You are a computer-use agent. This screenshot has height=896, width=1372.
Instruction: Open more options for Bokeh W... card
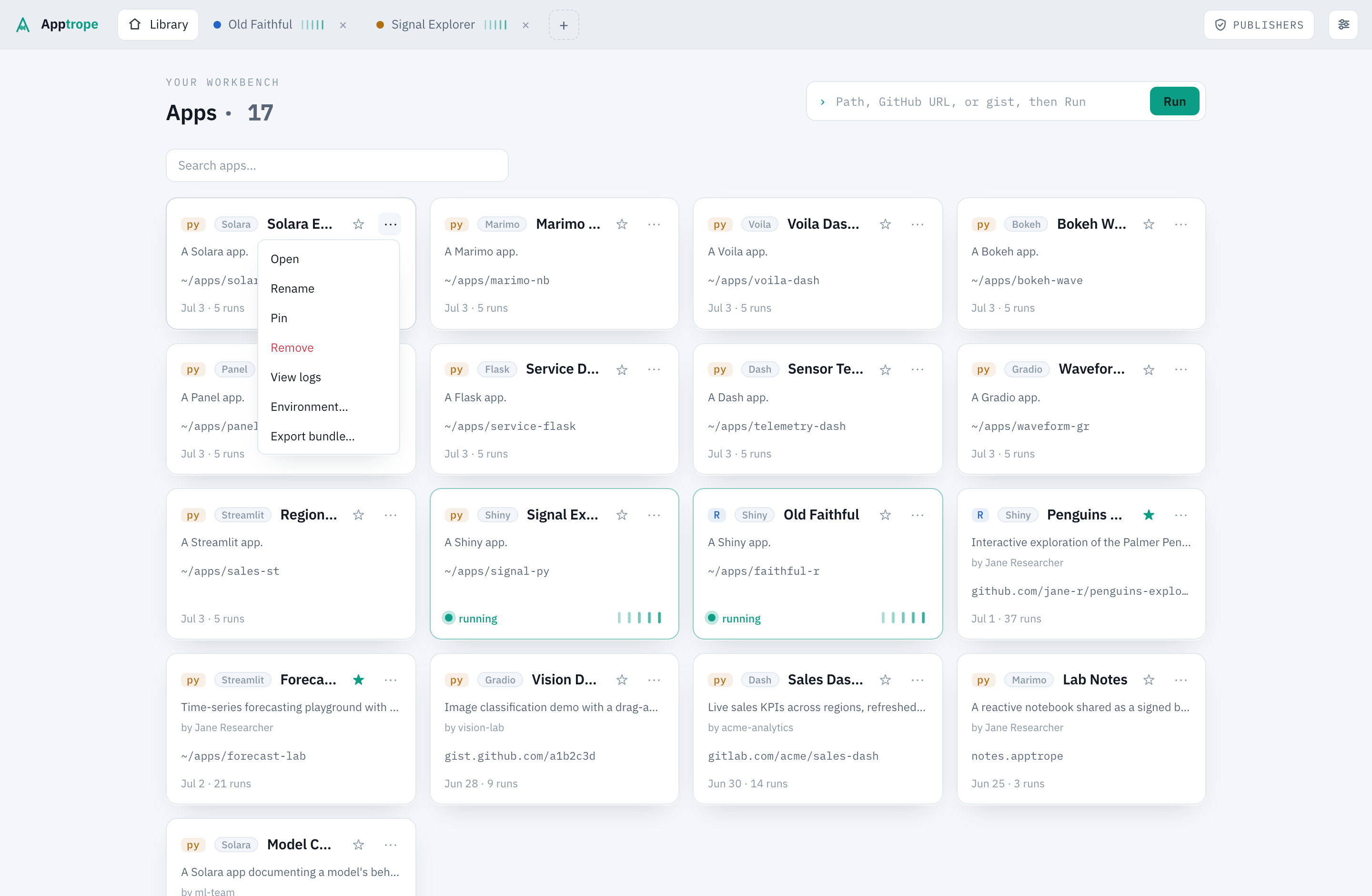pos(1180,224)
